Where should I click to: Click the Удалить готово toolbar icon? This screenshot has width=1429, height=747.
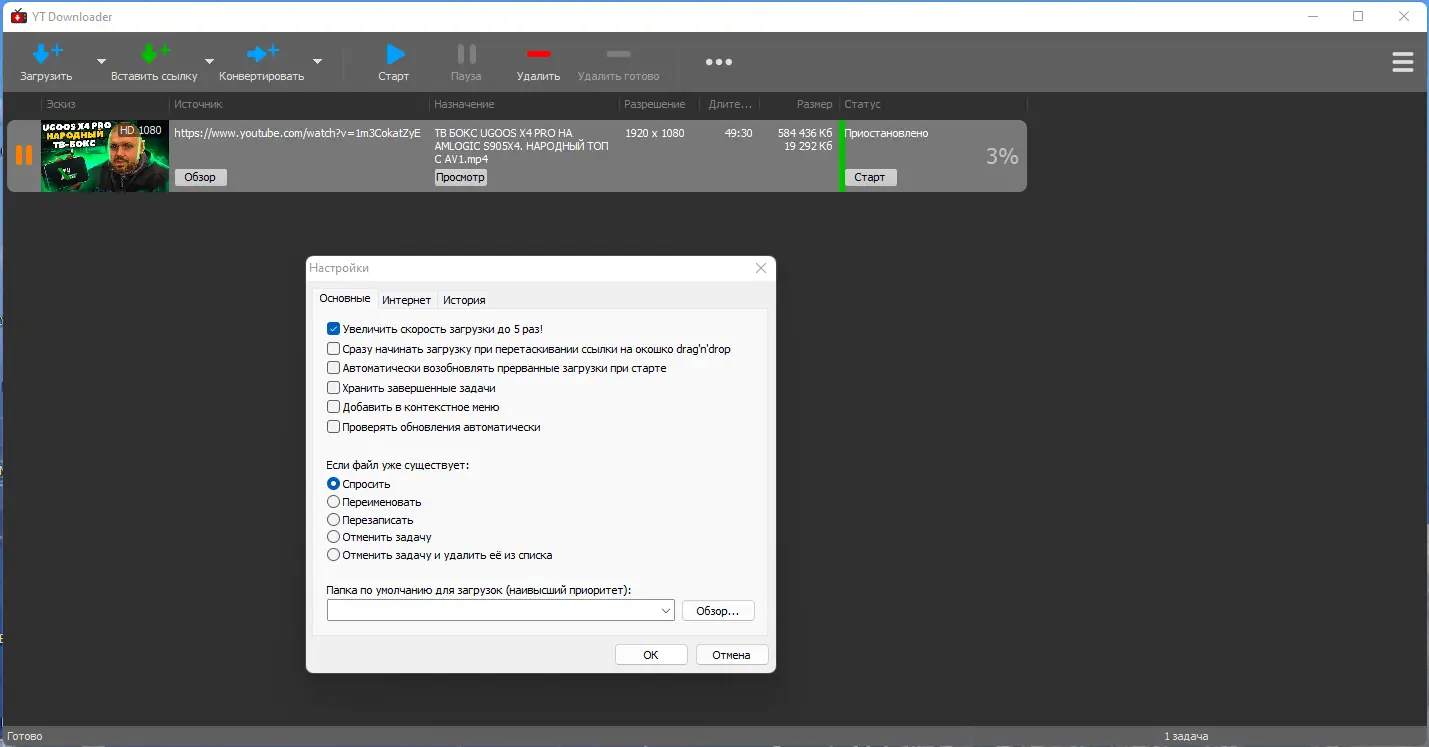pos(619,54)
